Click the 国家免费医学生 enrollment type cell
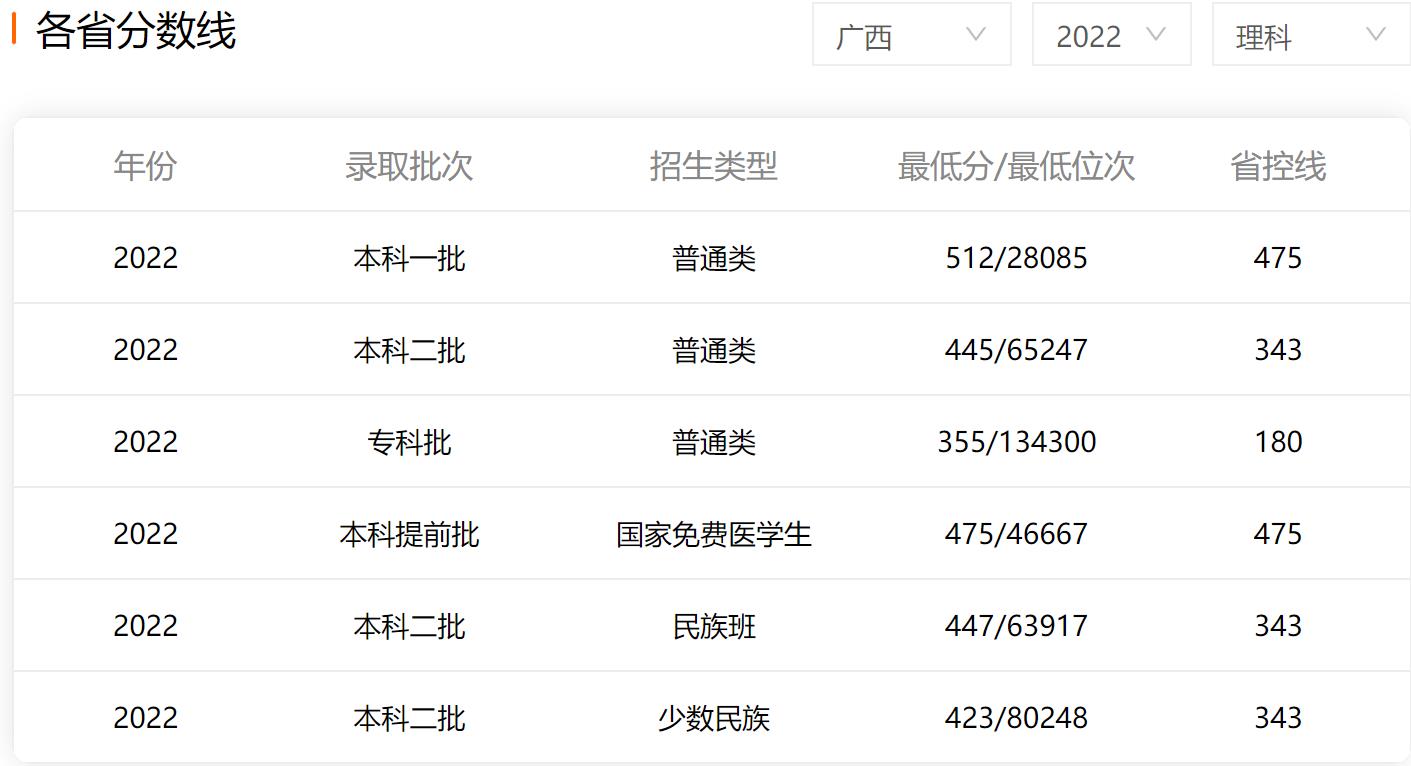This screenshot has height=766, width=1411. tap(713, 534)
